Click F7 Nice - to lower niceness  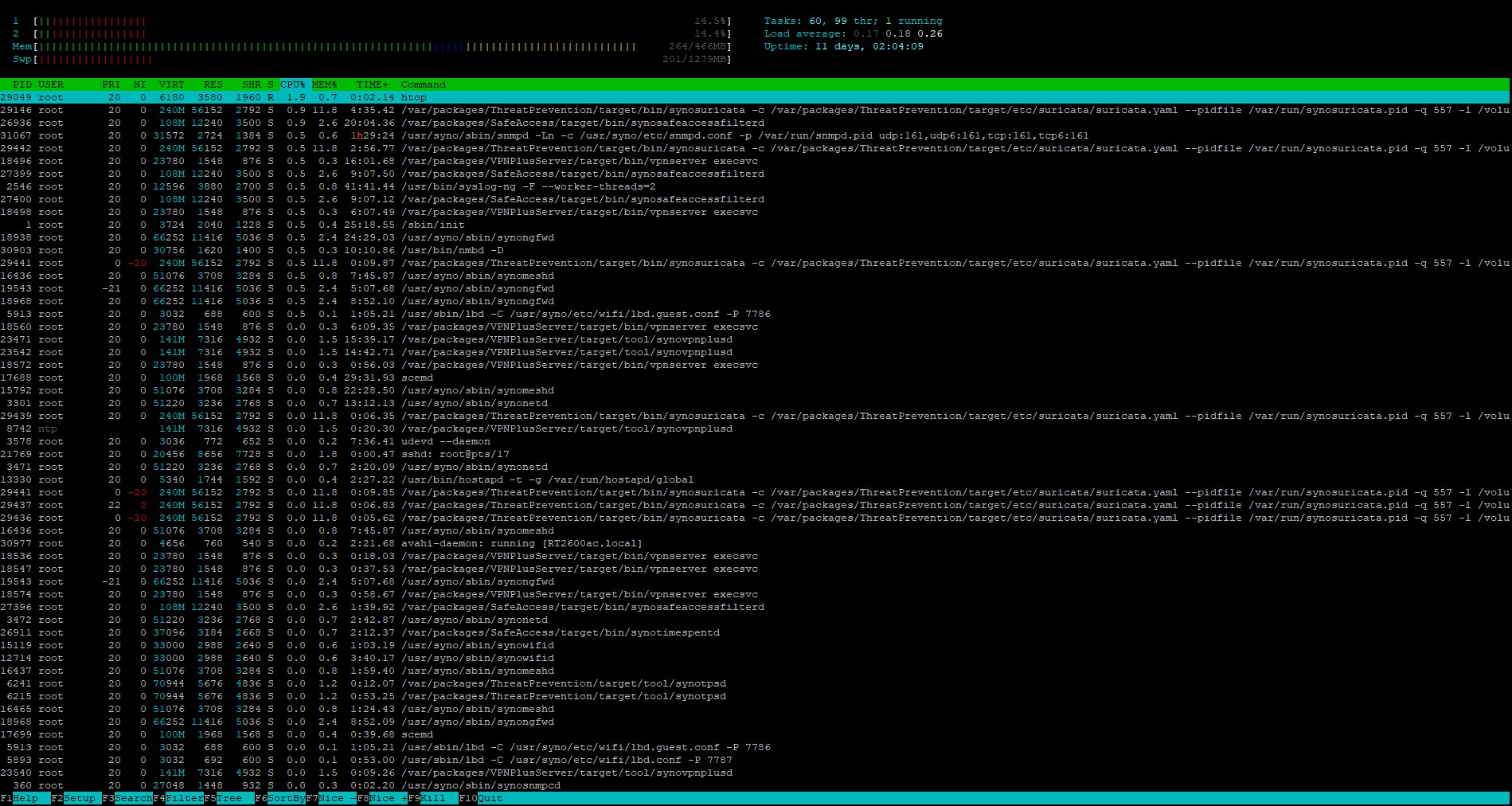[x=331, y=798]
